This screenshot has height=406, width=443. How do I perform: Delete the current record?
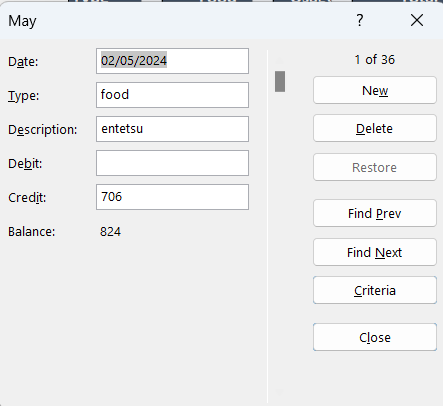point(375,128)
